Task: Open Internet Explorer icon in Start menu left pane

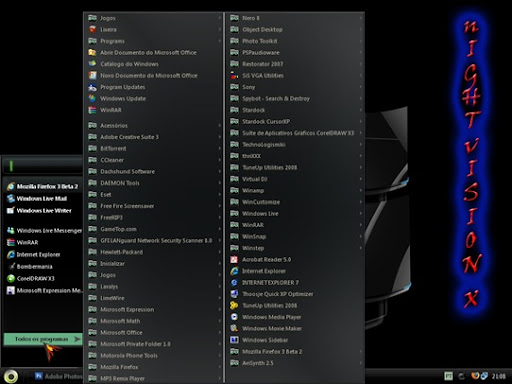Action: pyautogui.click(x=11, y=255)
